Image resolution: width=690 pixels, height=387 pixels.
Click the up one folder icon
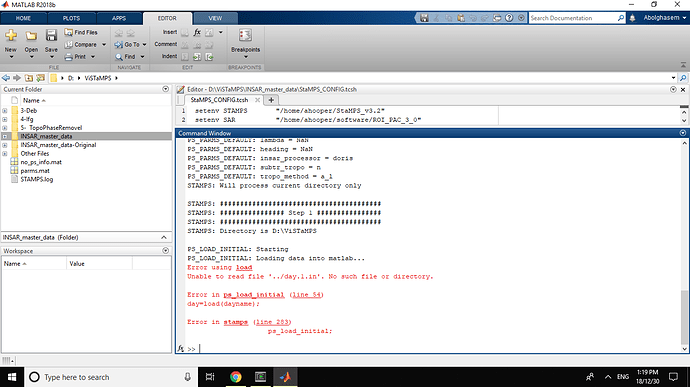click(x=29, y=78)
